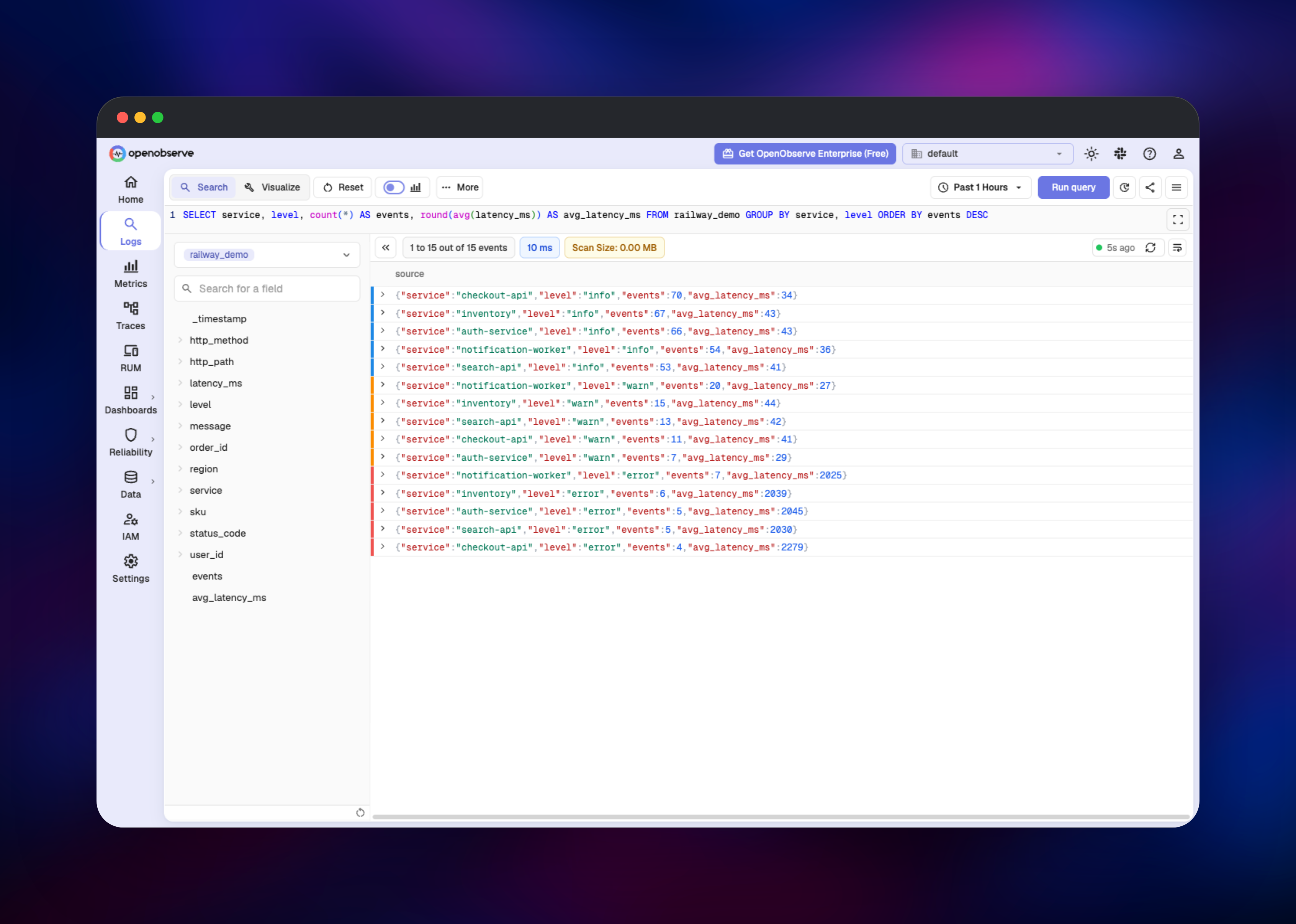Open the RUM section
Viewport: 1296px width, 924px height.
[130, 358]
